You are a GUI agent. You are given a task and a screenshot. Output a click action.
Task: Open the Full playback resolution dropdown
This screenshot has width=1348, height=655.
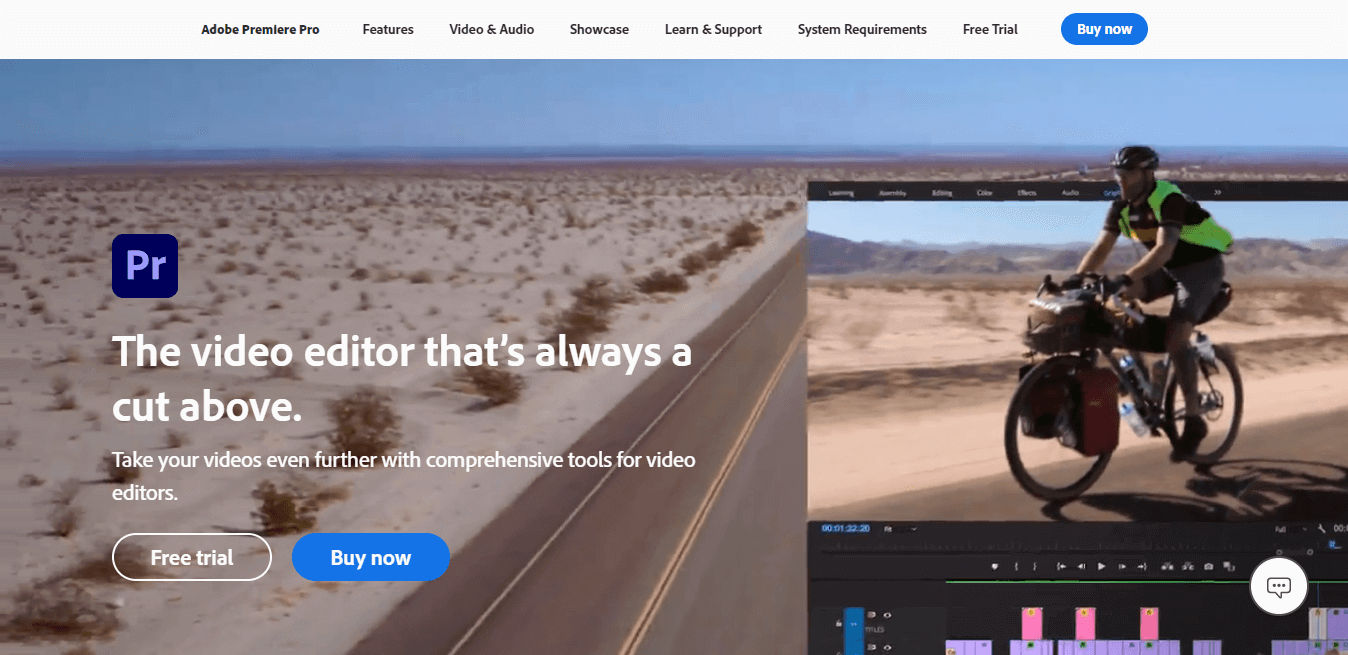pyautogui.click(x=1290, y=529)
